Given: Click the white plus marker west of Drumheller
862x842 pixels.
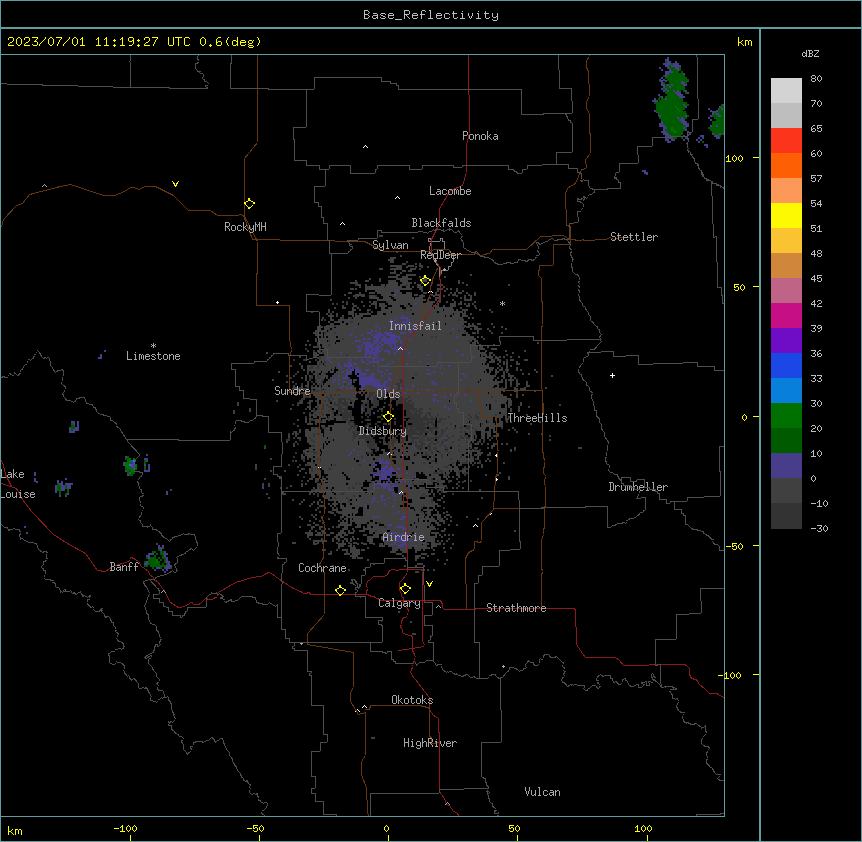Looking at the screenshot, I should [x=612, y=375].
